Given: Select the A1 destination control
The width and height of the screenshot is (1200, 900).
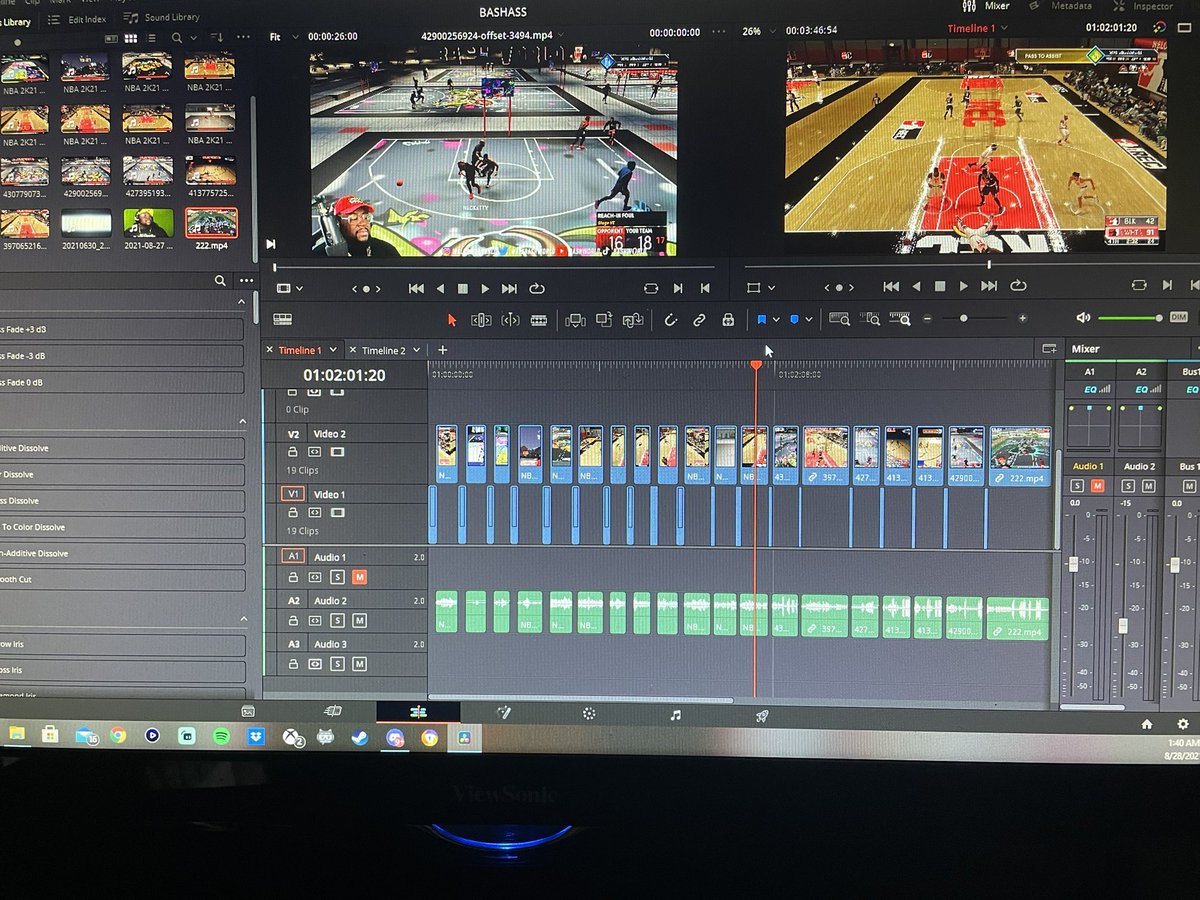Looking at the screenshot, I should click(x=293, y=556).
